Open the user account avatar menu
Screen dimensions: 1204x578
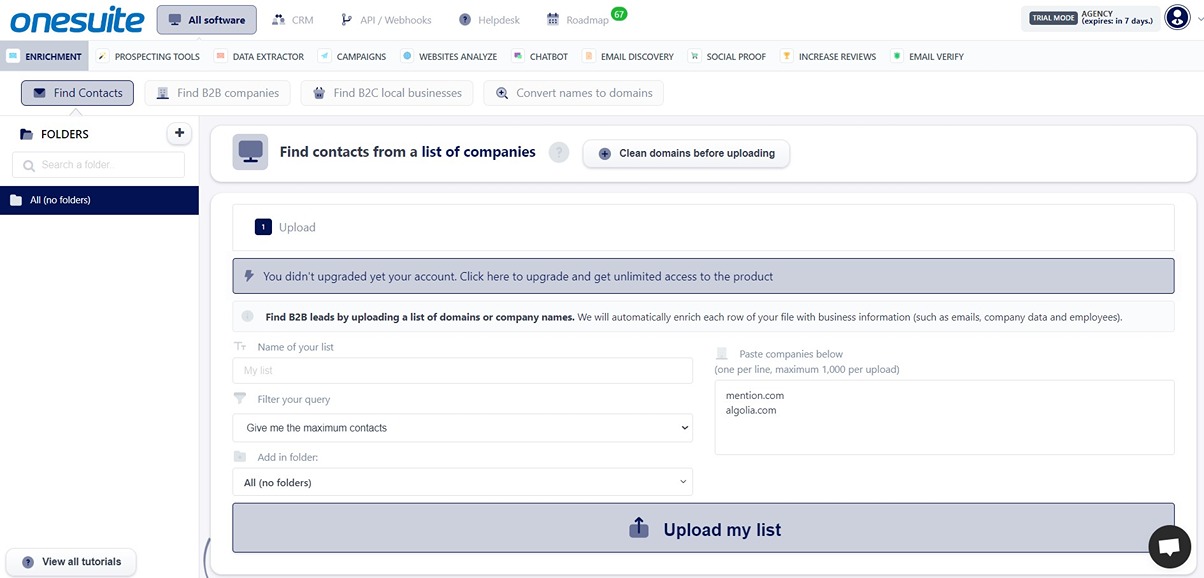[1177, 17]
